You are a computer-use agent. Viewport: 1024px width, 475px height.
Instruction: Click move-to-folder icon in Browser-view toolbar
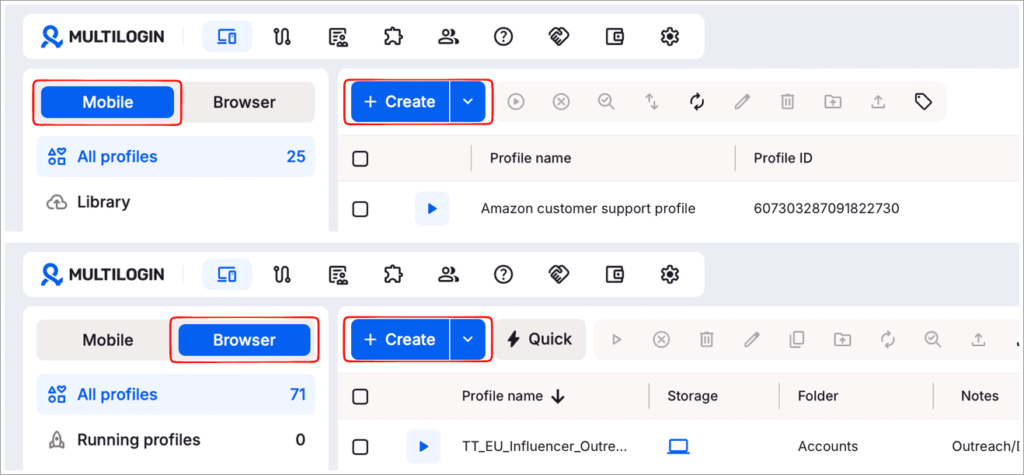tap(842, 339)
